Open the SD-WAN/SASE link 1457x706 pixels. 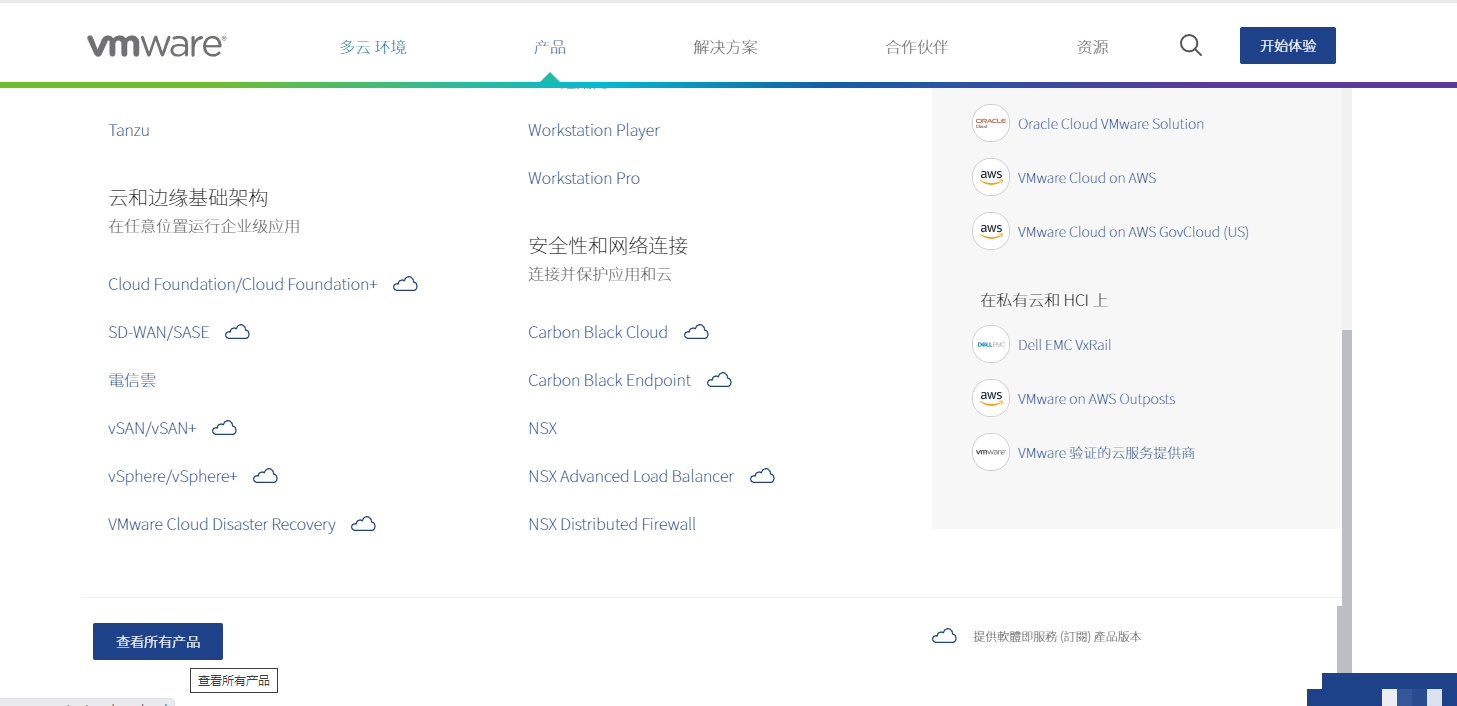[159, 332]
